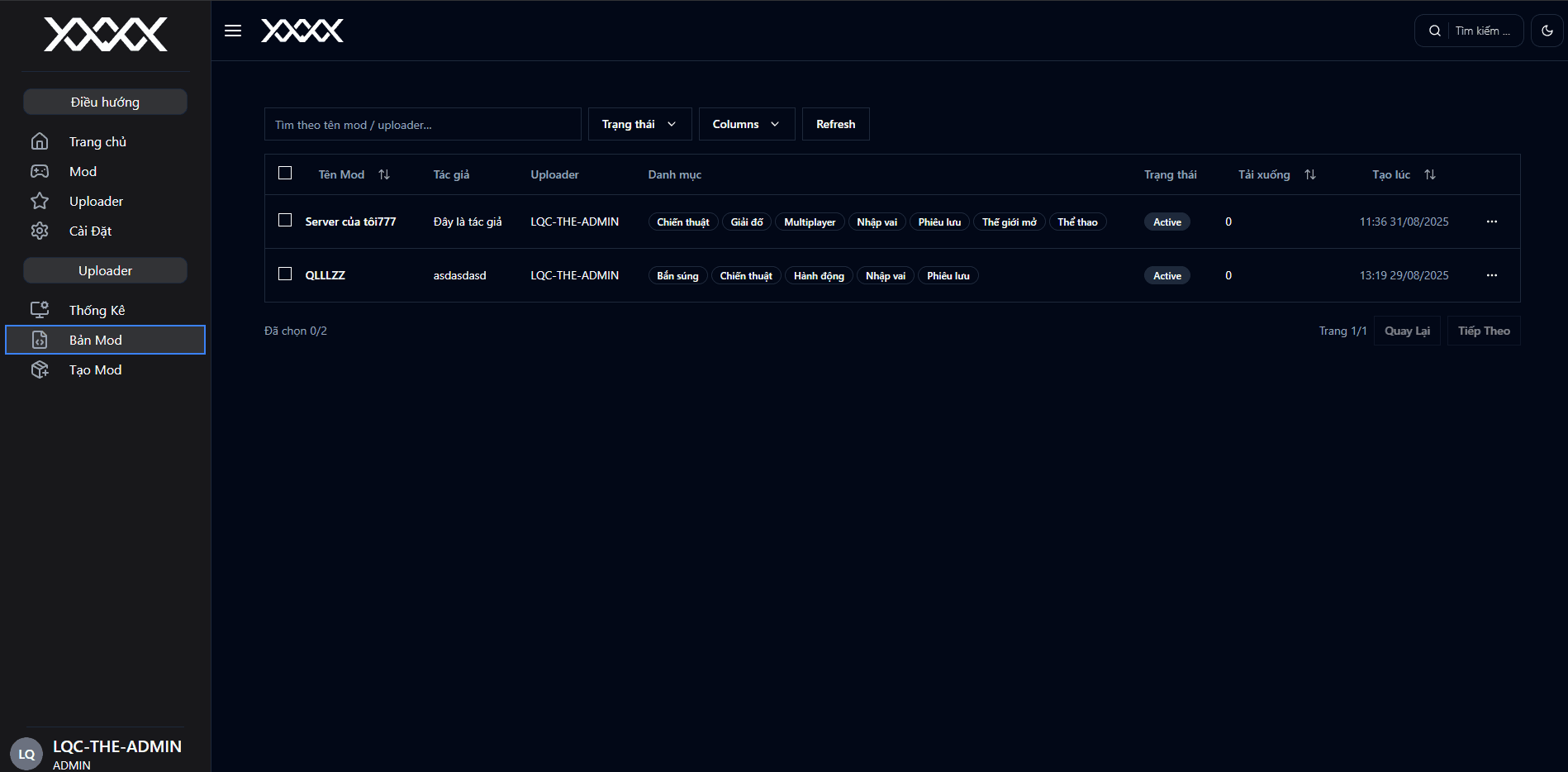Open row actions menu for QLLLZZ

(1491, 275)
